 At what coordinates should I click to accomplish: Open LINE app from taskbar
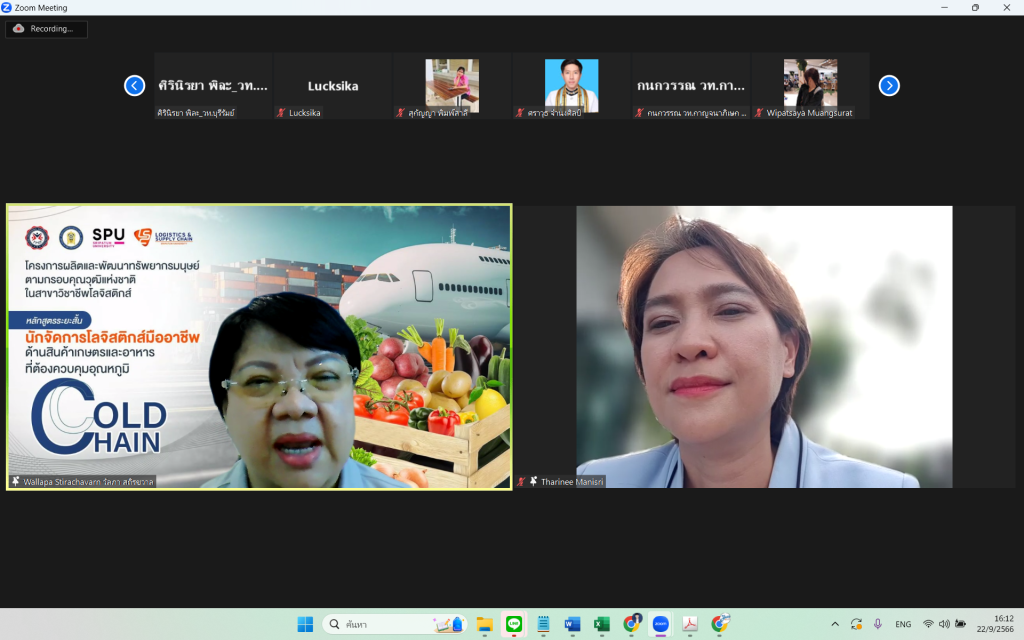coord(514,624)
